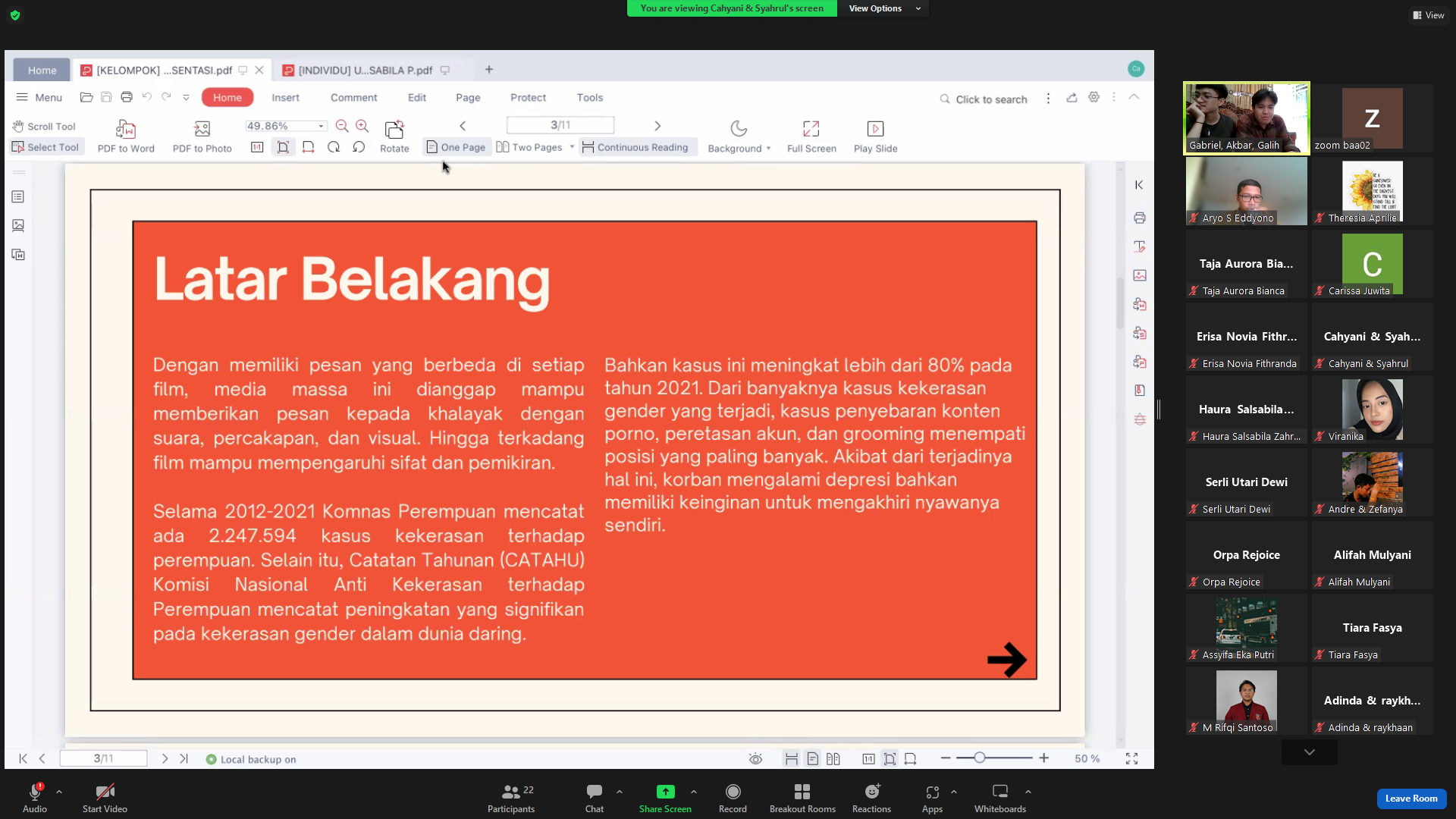Open Zoom Reactions menu

[871, 799]
